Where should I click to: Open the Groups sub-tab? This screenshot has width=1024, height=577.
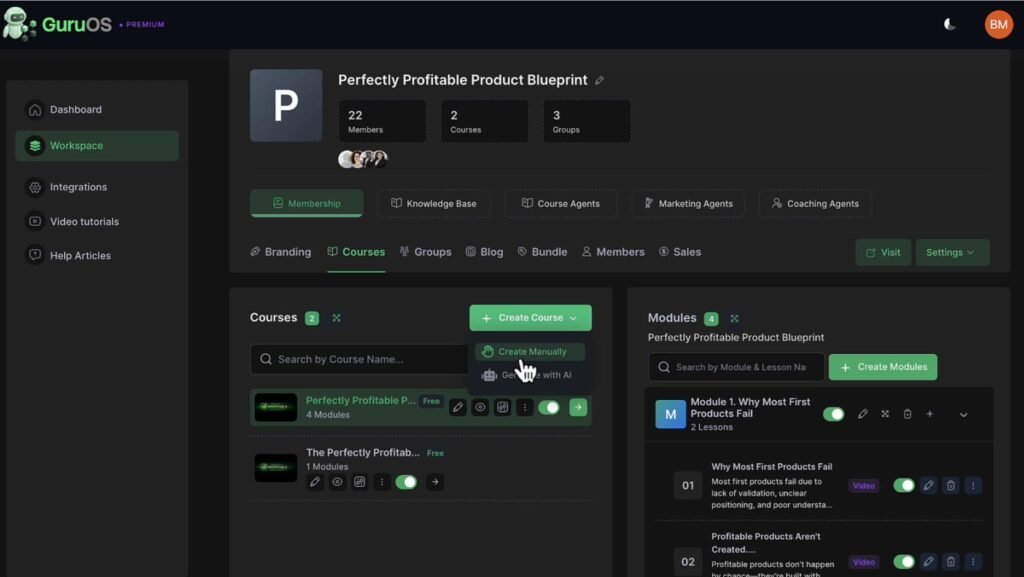pyautogui.click(x=426, y=252)
